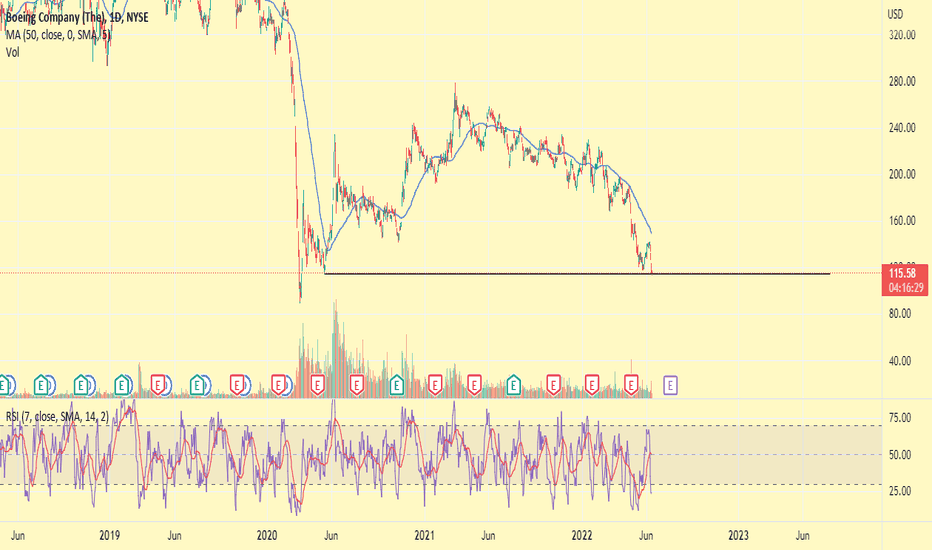The image size is (932, 550).
Task: Open the January 2019 green earnings marker
Action: (122, 385)
